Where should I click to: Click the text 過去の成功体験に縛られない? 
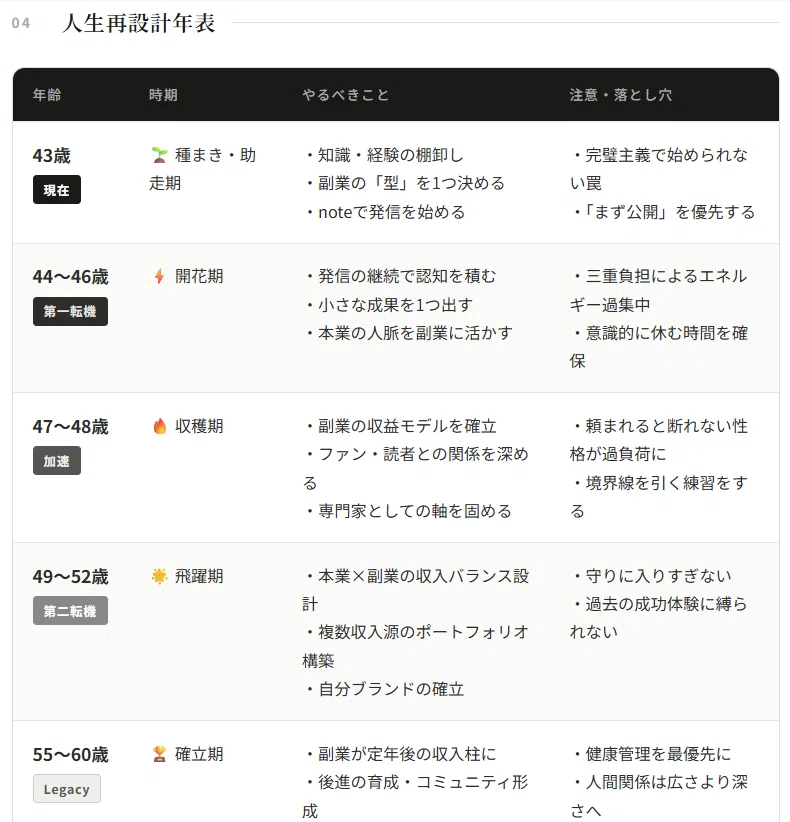click(659, 618)
